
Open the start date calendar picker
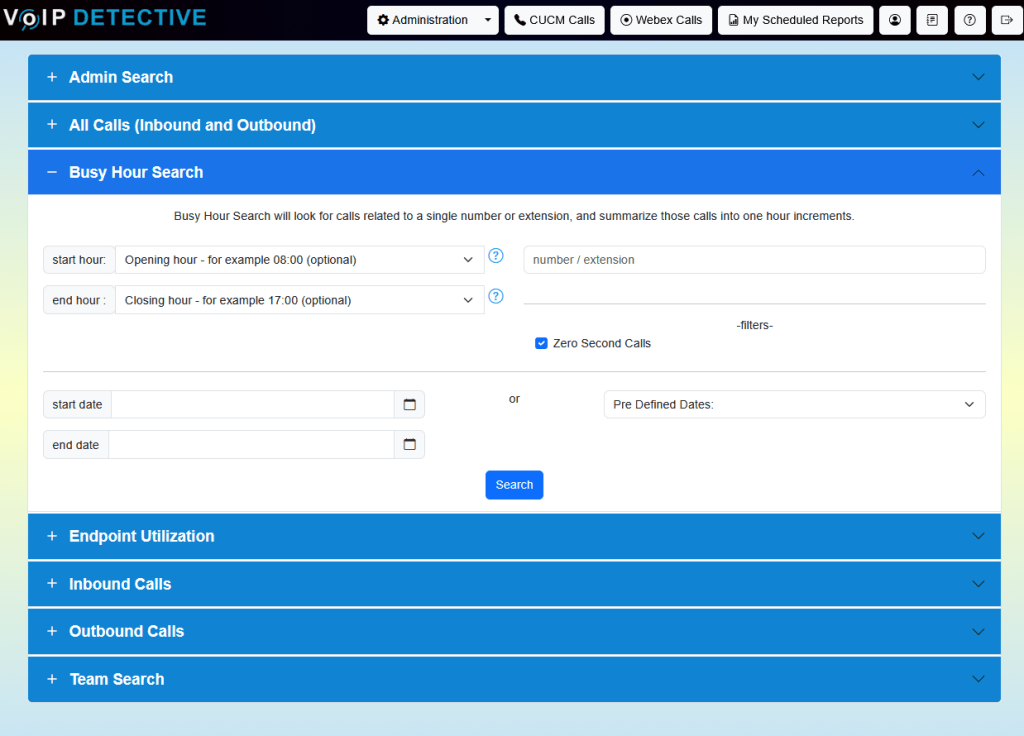click(x=410, y=404)
